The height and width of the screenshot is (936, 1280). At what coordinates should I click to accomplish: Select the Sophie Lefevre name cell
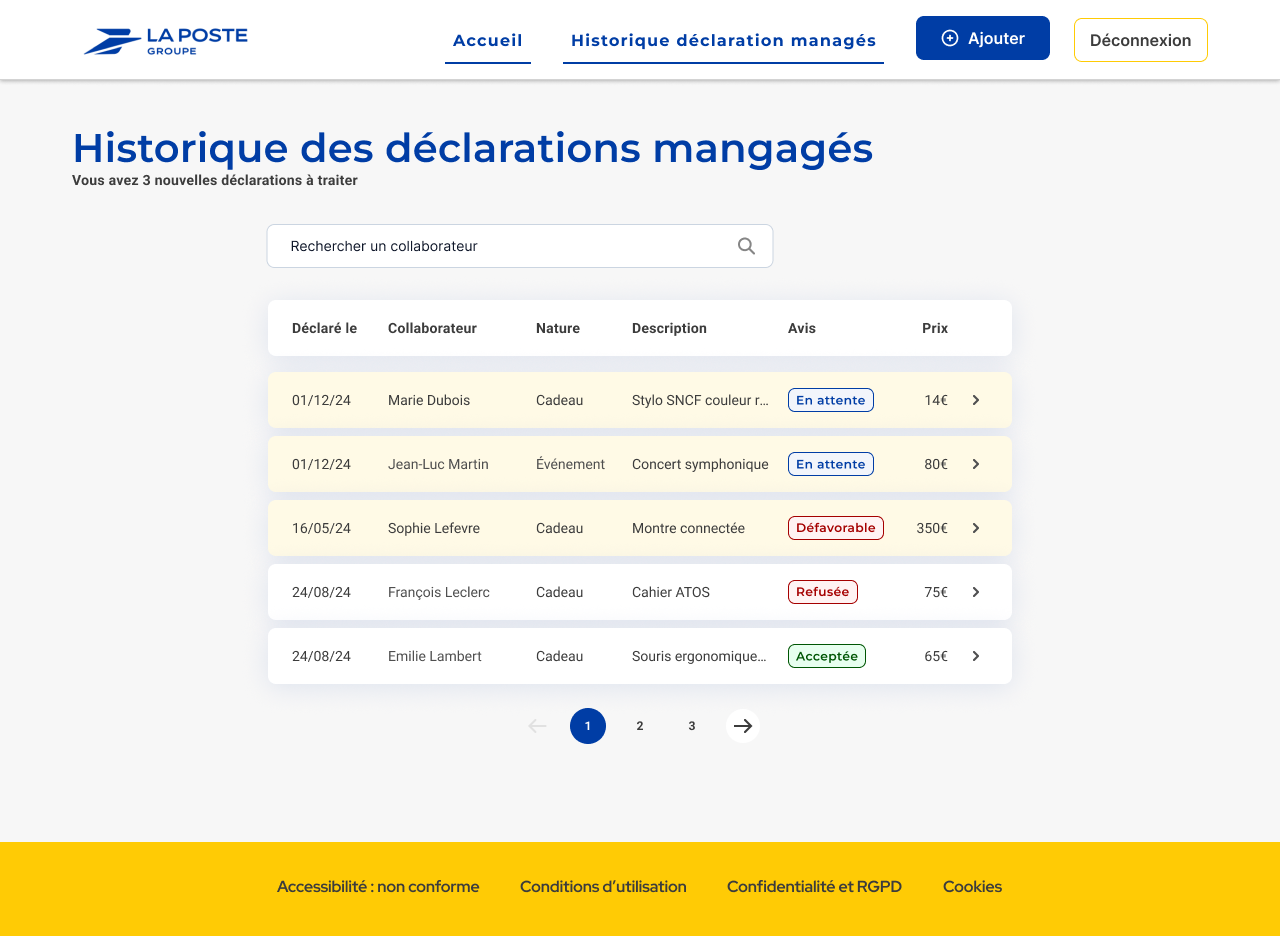434,528
